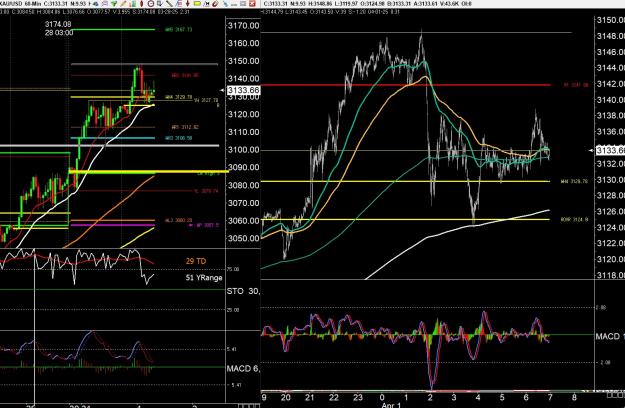Screen dimensions: 625x408
Task: Click the white vertical cursor line in left chart
Action: pyautogui.click(x=35, y=327)
